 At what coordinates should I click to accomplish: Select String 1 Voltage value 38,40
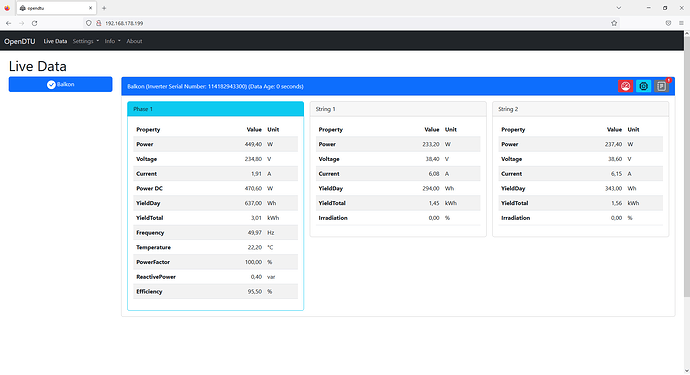click(432, 159)
